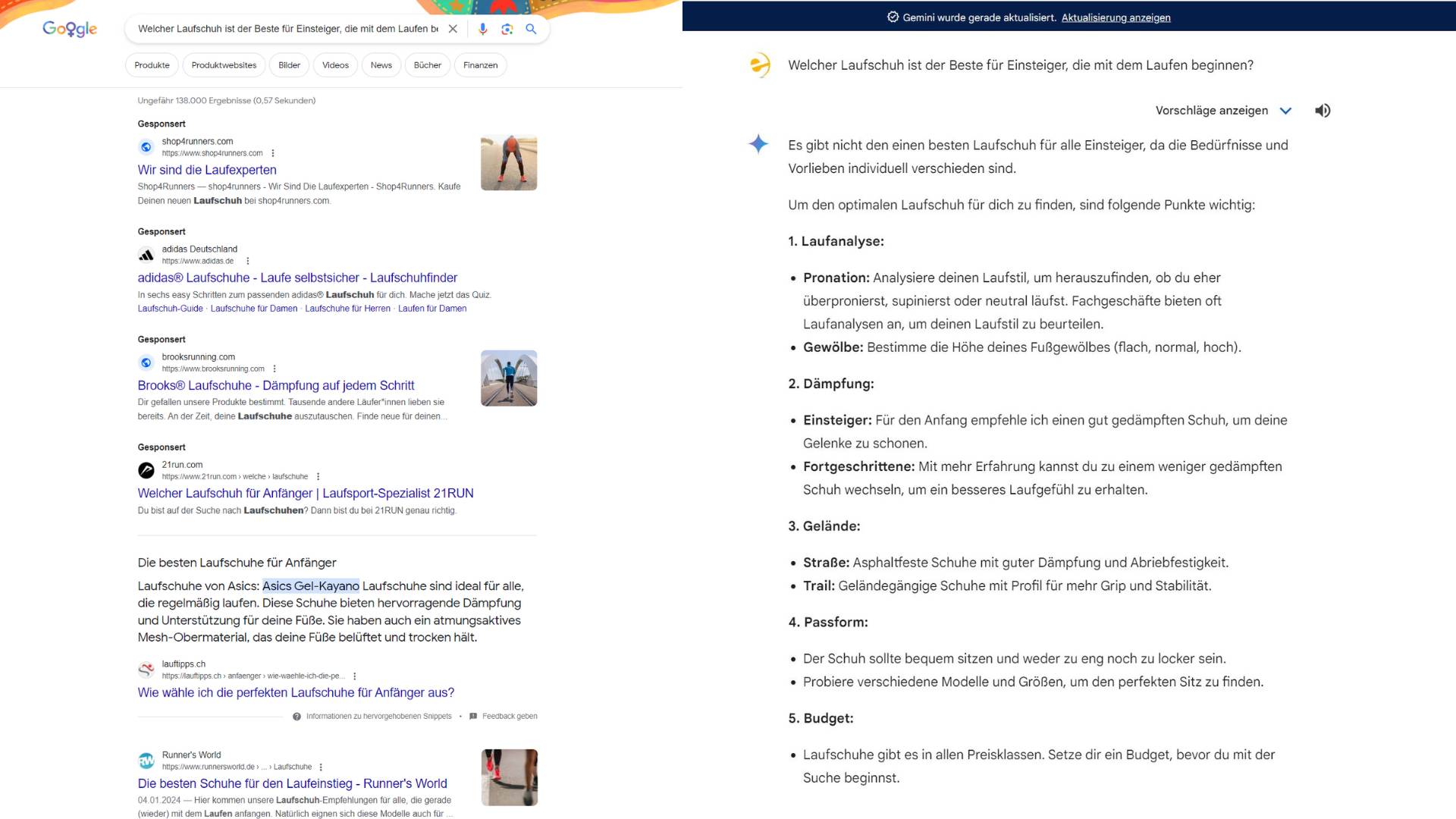Click the Runner's World RW favicon
The height and width of the screenshot is (819, 1456).
click(x=146, y=761)
